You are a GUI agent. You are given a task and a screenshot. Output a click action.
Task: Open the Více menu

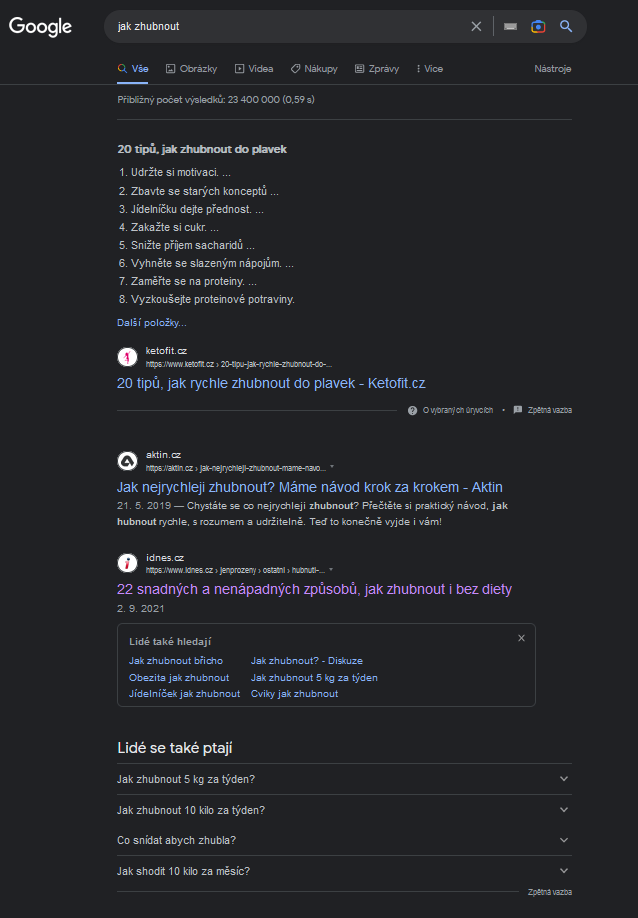coord(429,69)
